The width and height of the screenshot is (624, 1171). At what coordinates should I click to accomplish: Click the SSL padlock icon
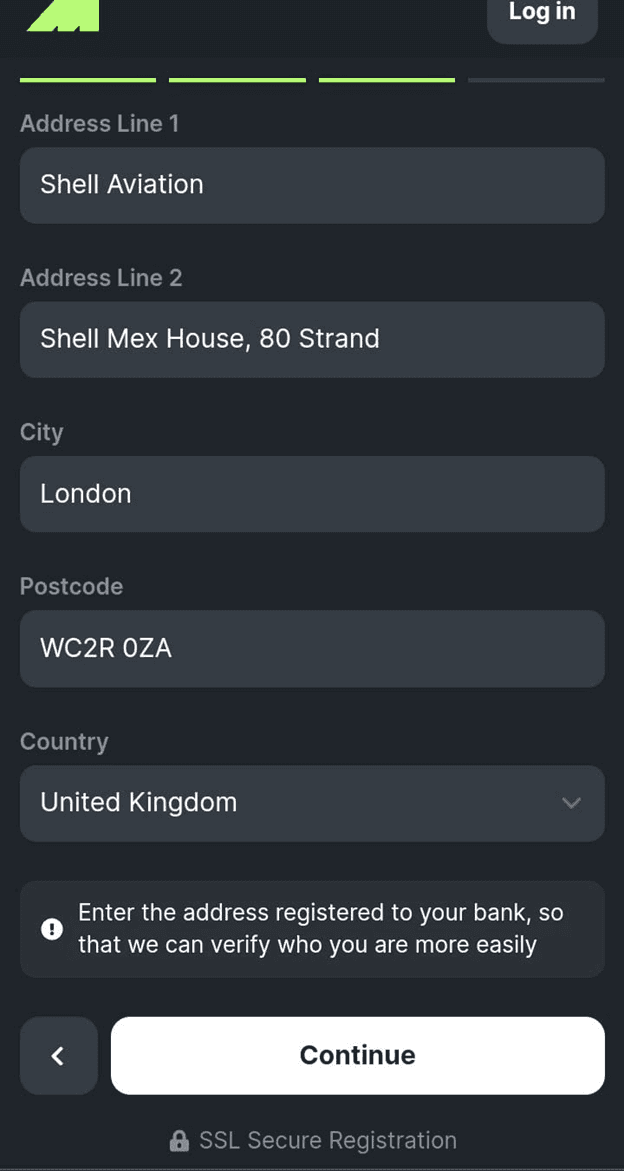click(179, 1141)
